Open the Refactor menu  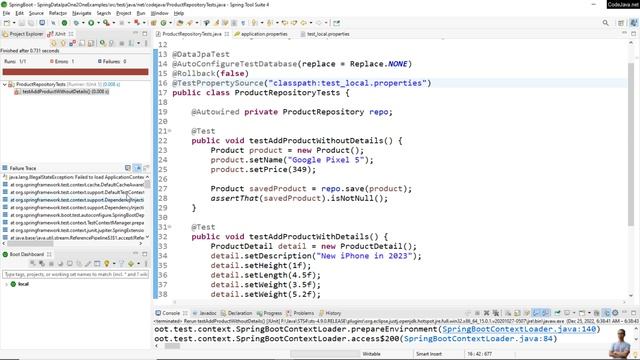click(58, 13)
